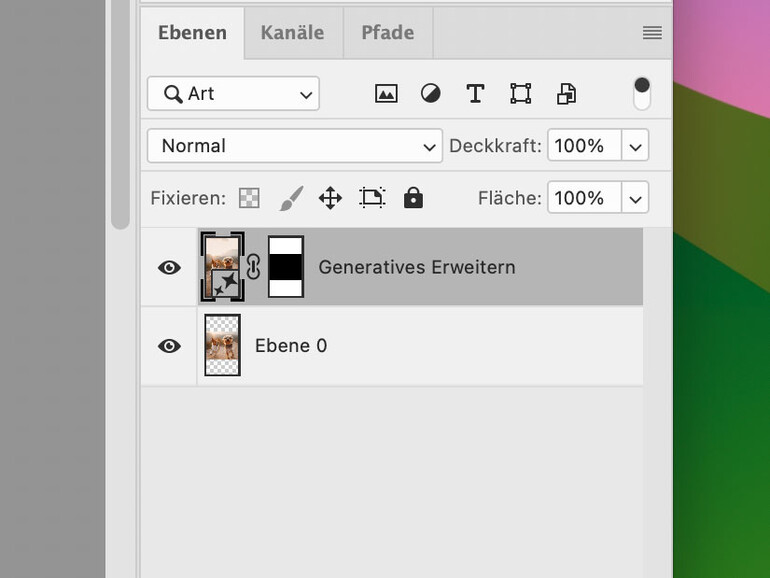Open the Normal blend mode dropdown
Viewport: 770px width, 578px height.
[x=294, y=146]
